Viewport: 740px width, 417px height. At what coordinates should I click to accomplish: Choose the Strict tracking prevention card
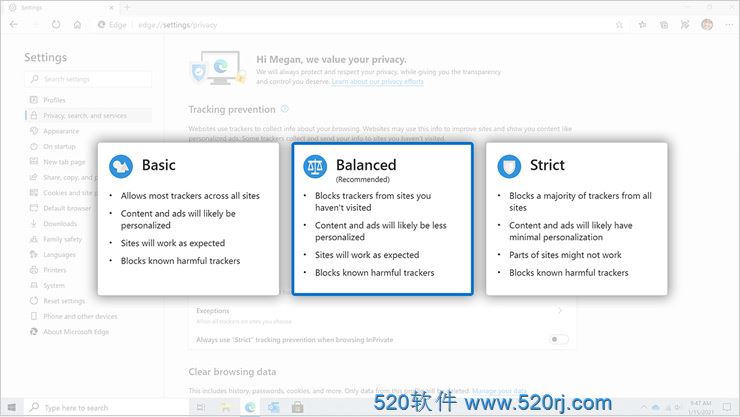[x=577, y=219]
